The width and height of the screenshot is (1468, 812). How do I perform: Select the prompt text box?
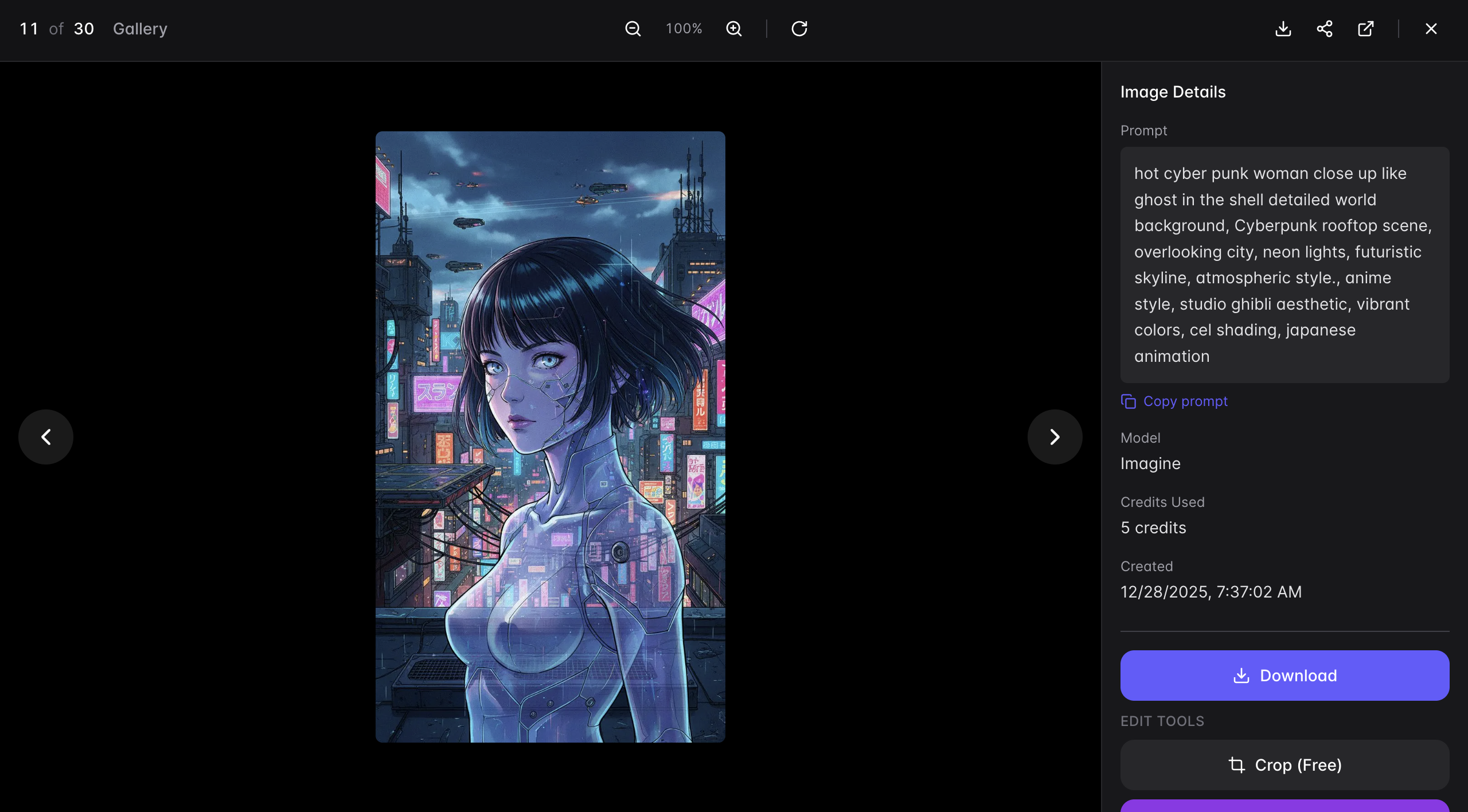[1284, 264]
